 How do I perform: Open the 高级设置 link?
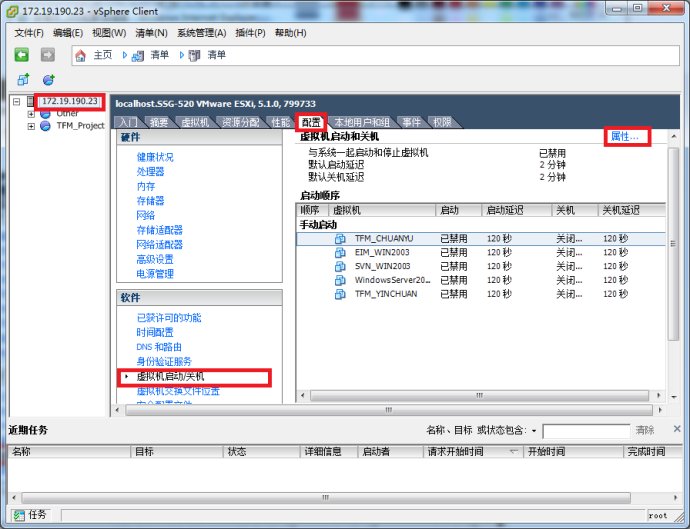(155, 259)
